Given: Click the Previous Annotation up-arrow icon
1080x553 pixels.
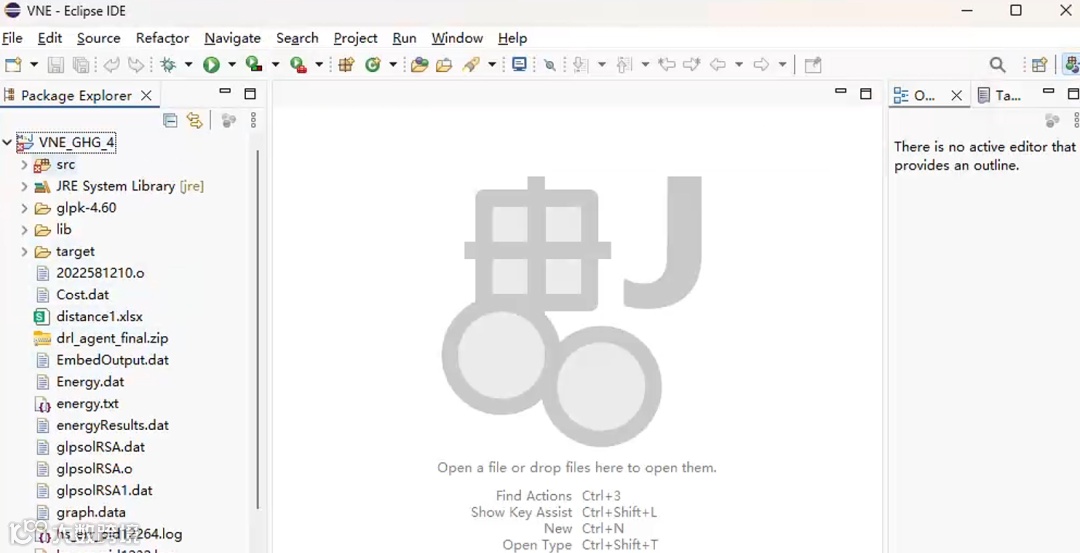Looking at the screenshot, I should click(x=624, y=65).
